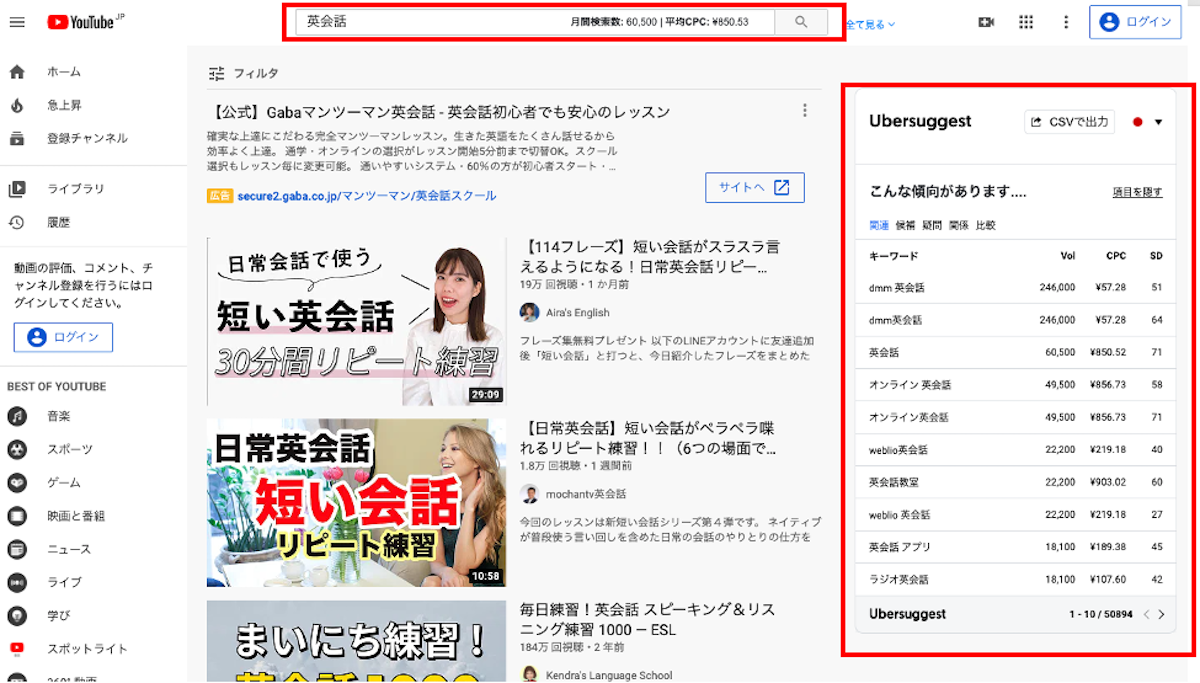The height and width of the screenshot is (683, 1200).
Task: Open the Gaba ad via サイトへ button
Action: 754,187
